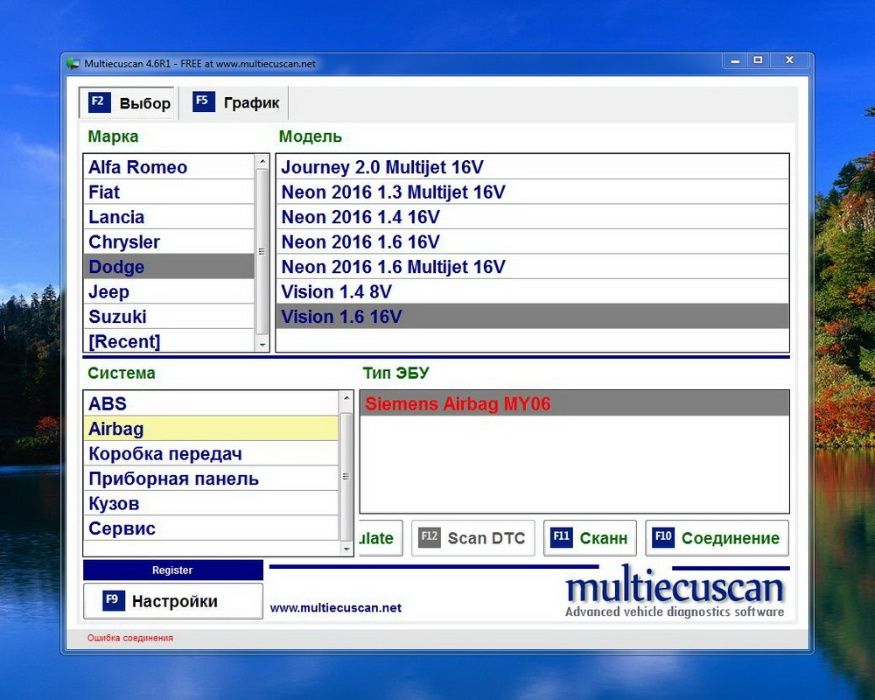Select model Journey 2.0 Multijet 16V
The image size is (875, 700).
tap(532, 167)
